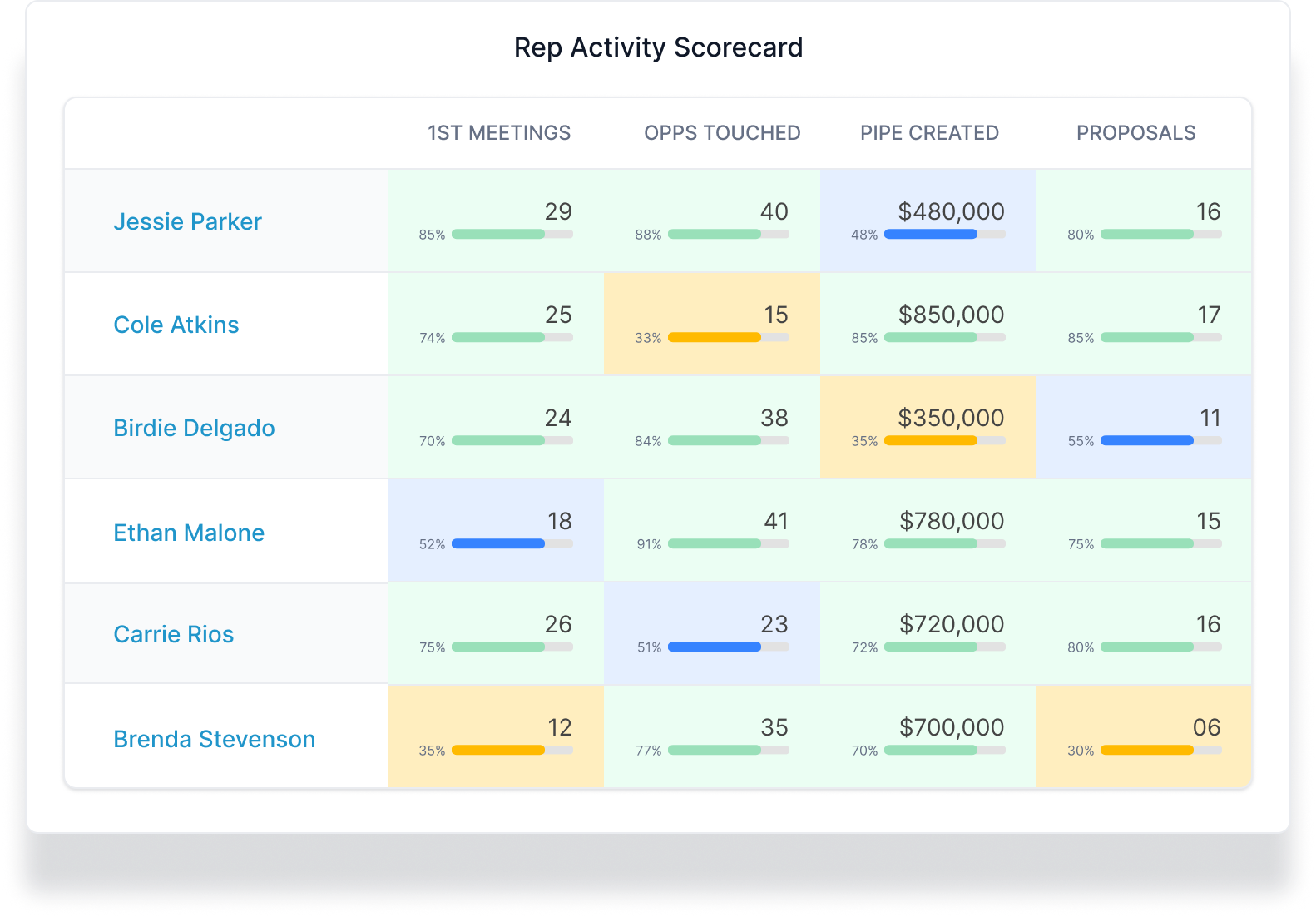
Task: Click Carrie Rios' 26 first meetings value
Action: [x=558, y=625]
